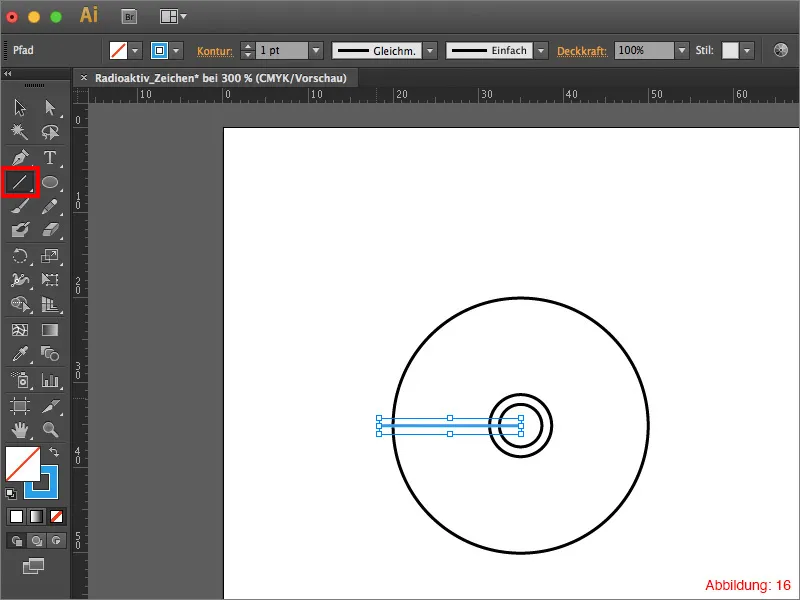Click the Gleichm. width profile box

pyautogui.click(x=377, y=51)
